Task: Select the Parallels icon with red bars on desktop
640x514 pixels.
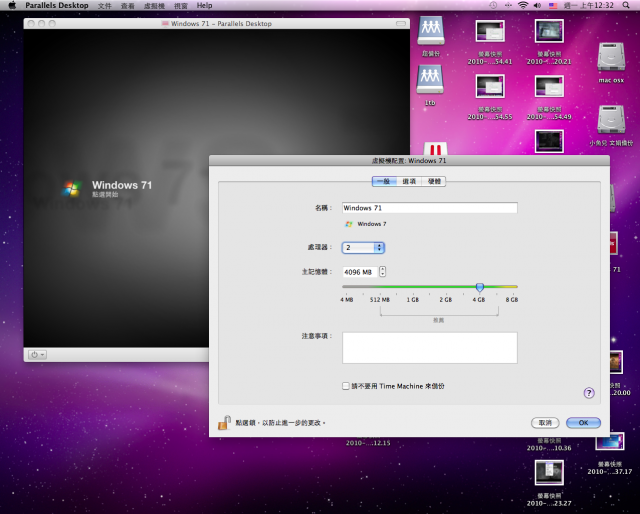Action: [x=435, y=149]
